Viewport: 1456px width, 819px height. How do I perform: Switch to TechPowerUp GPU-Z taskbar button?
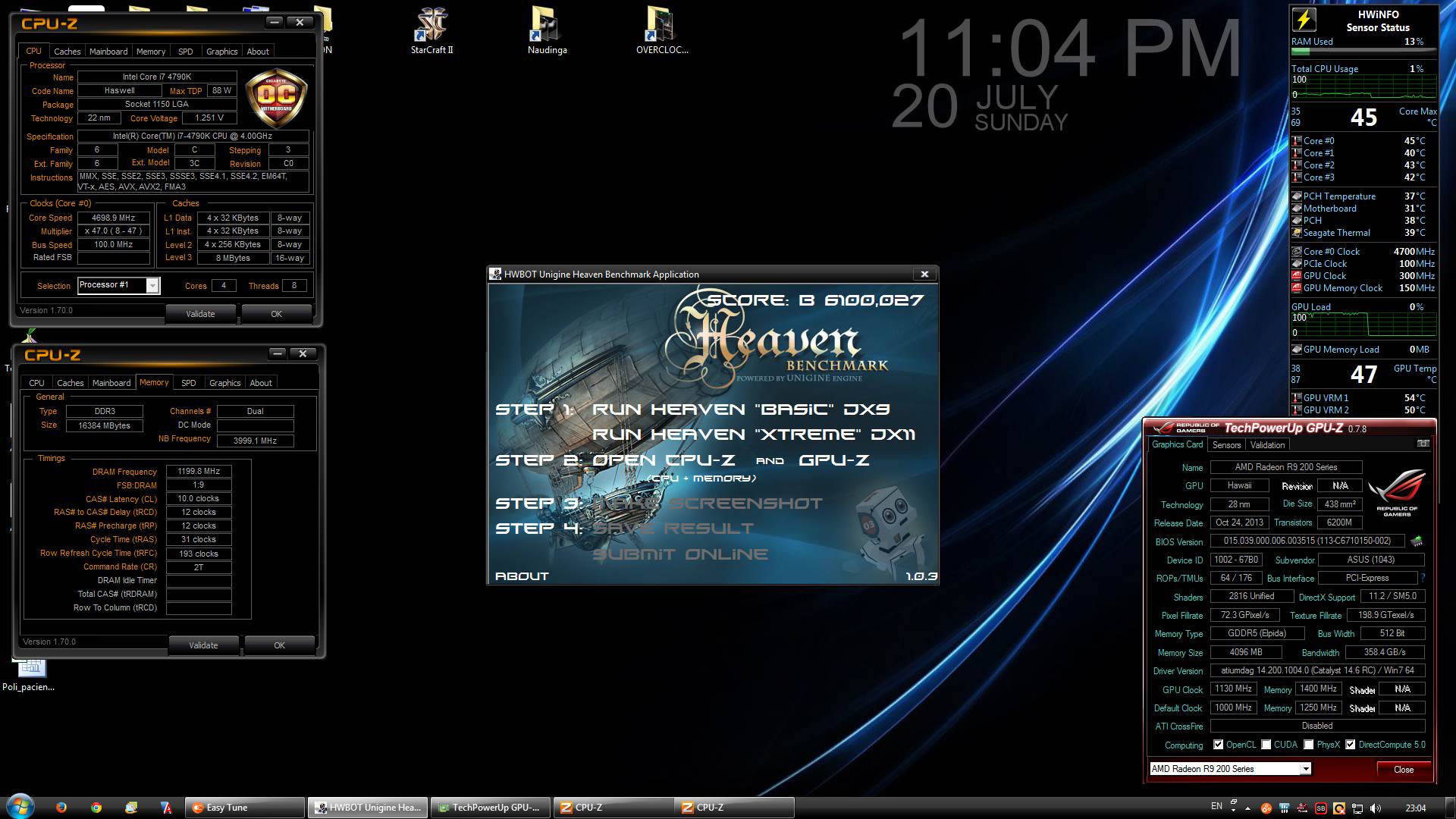pos(491,808)
